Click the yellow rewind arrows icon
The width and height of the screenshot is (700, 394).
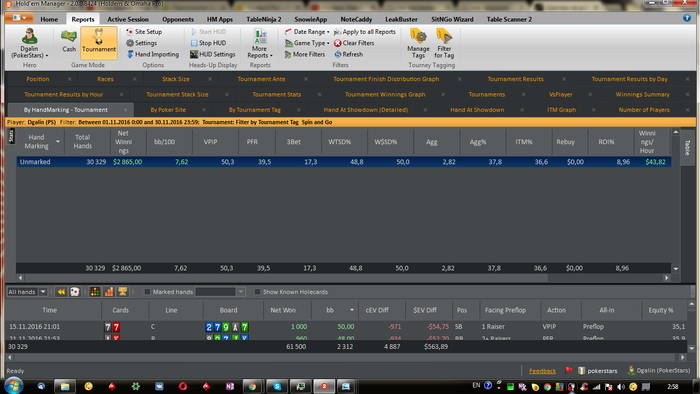point(61,292)
